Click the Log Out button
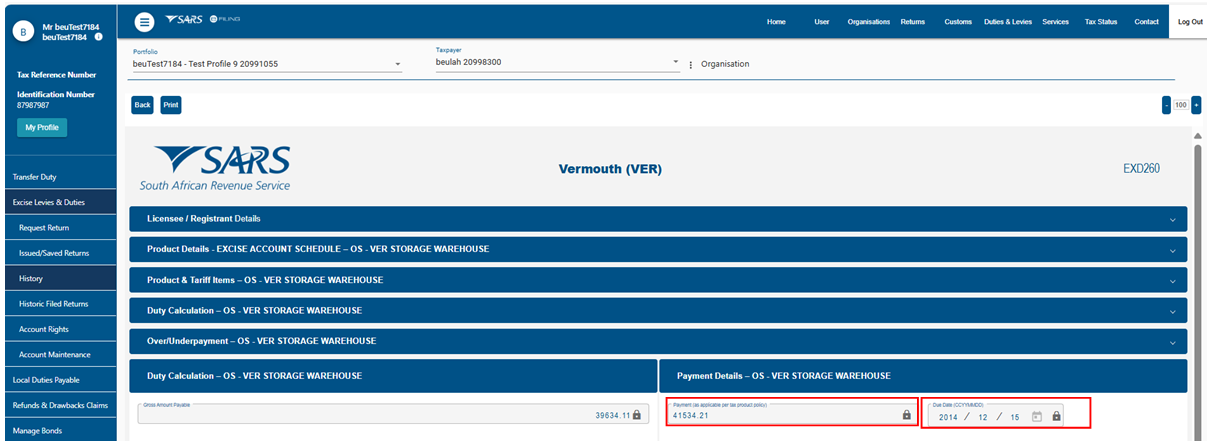 click(1190, 22)
